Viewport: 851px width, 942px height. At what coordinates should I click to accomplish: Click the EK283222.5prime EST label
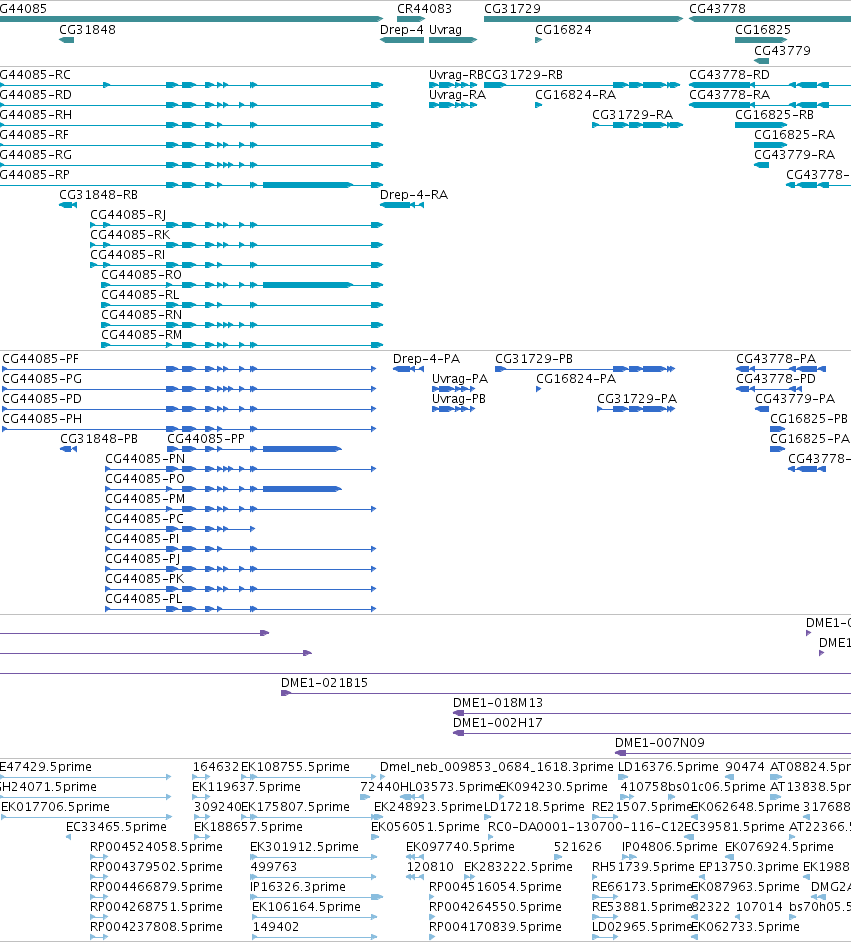tap(518, 866)
